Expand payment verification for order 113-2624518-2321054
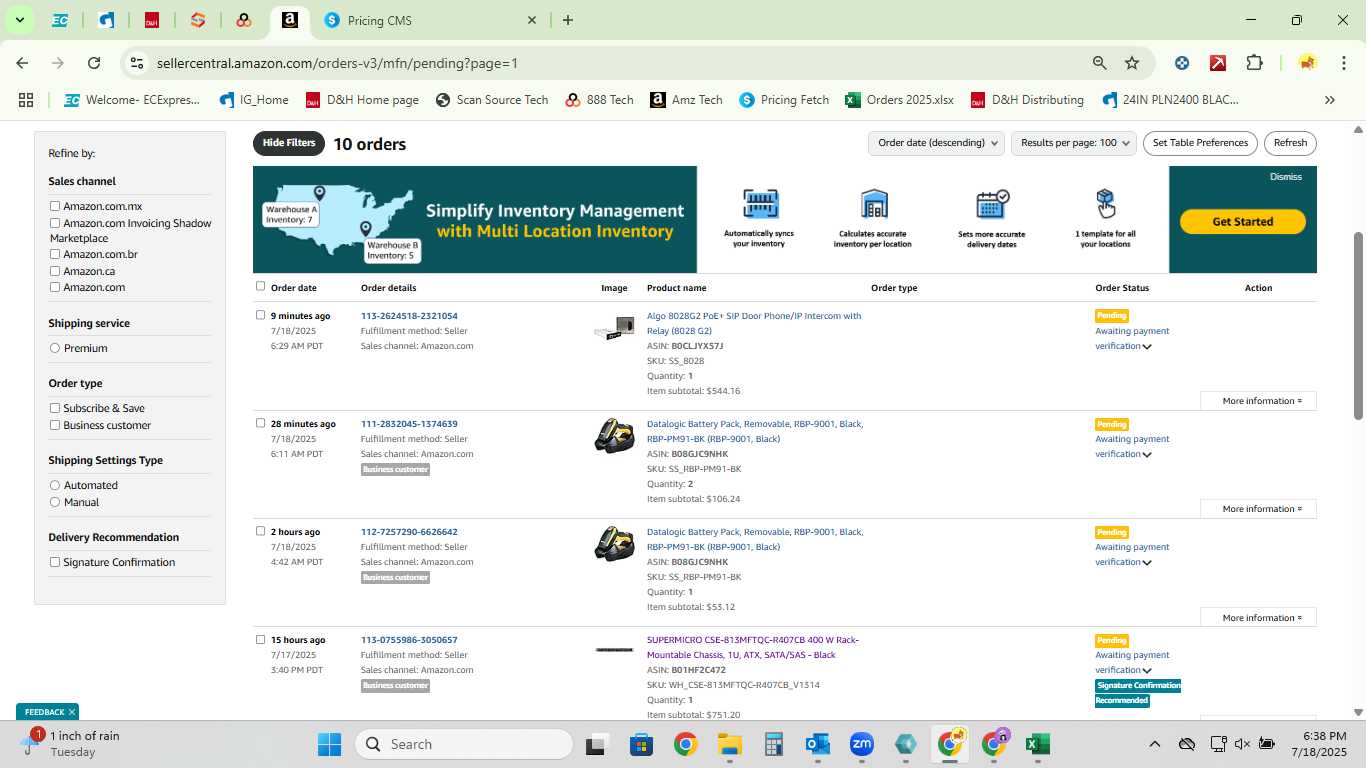 click(1147, 347)
